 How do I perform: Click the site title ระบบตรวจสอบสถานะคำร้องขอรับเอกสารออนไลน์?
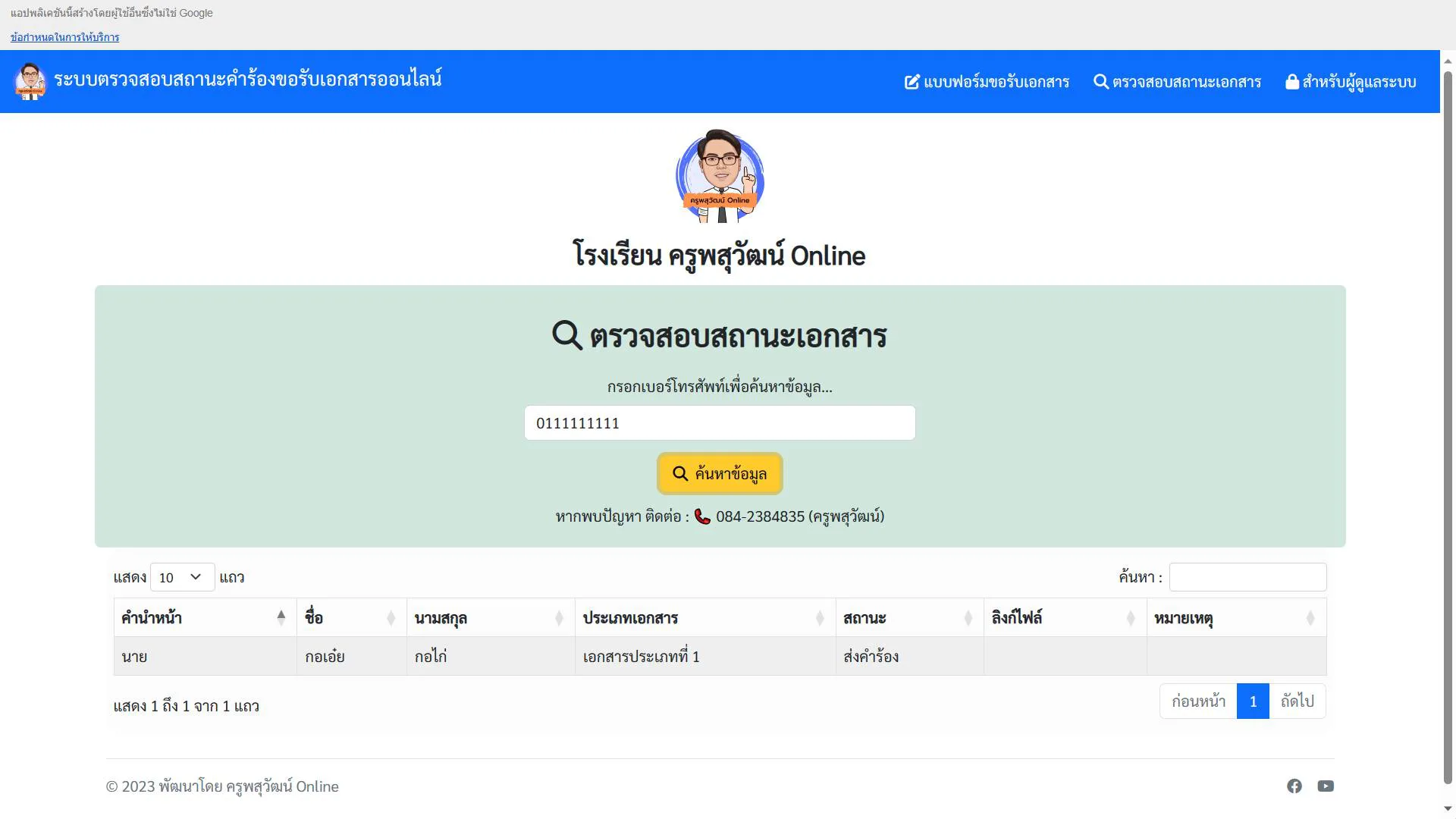click(x=247, y=80)
